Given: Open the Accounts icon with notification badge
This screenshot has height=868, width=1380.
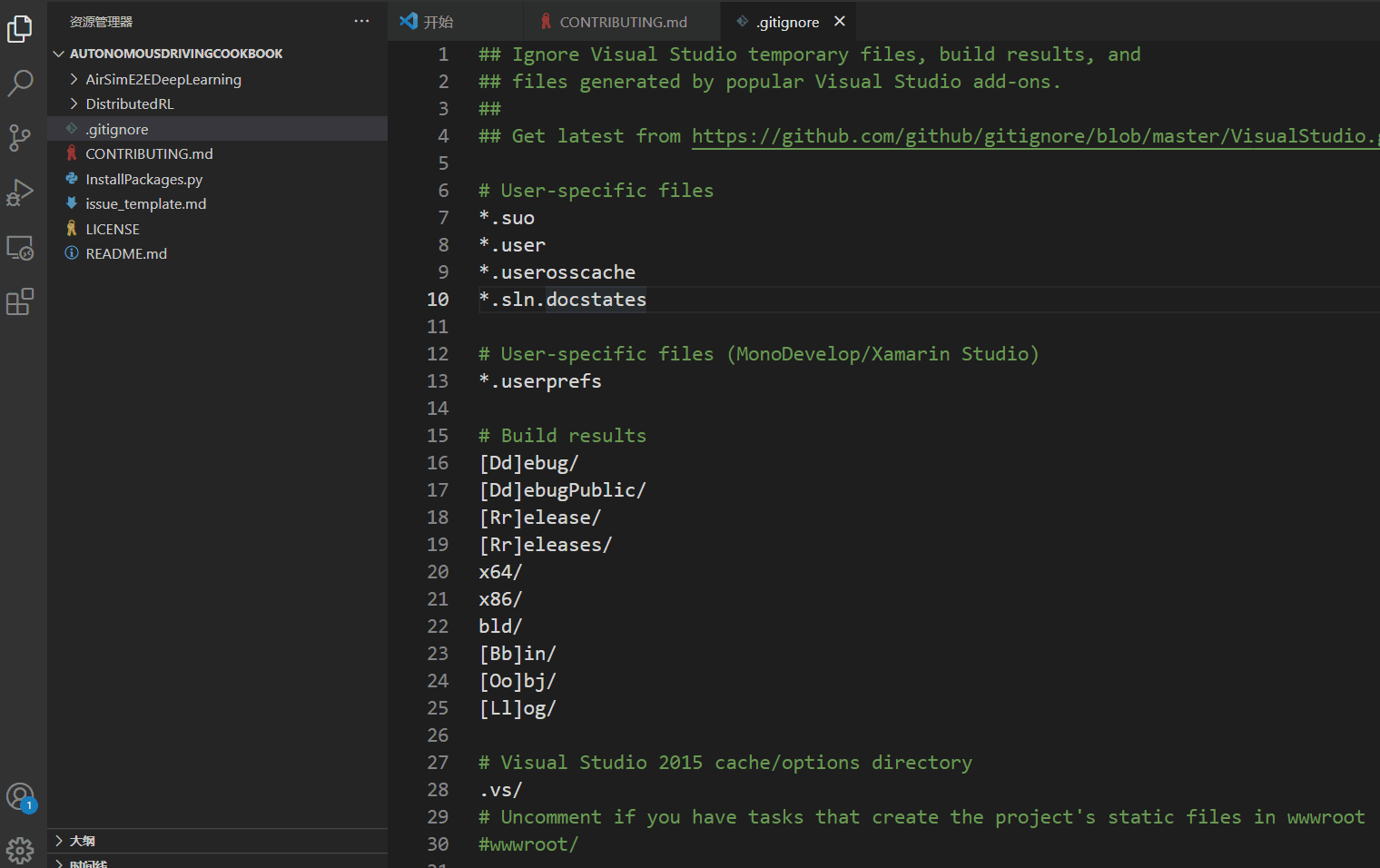Looking at the screenshot, I should [x=20, y=795].
